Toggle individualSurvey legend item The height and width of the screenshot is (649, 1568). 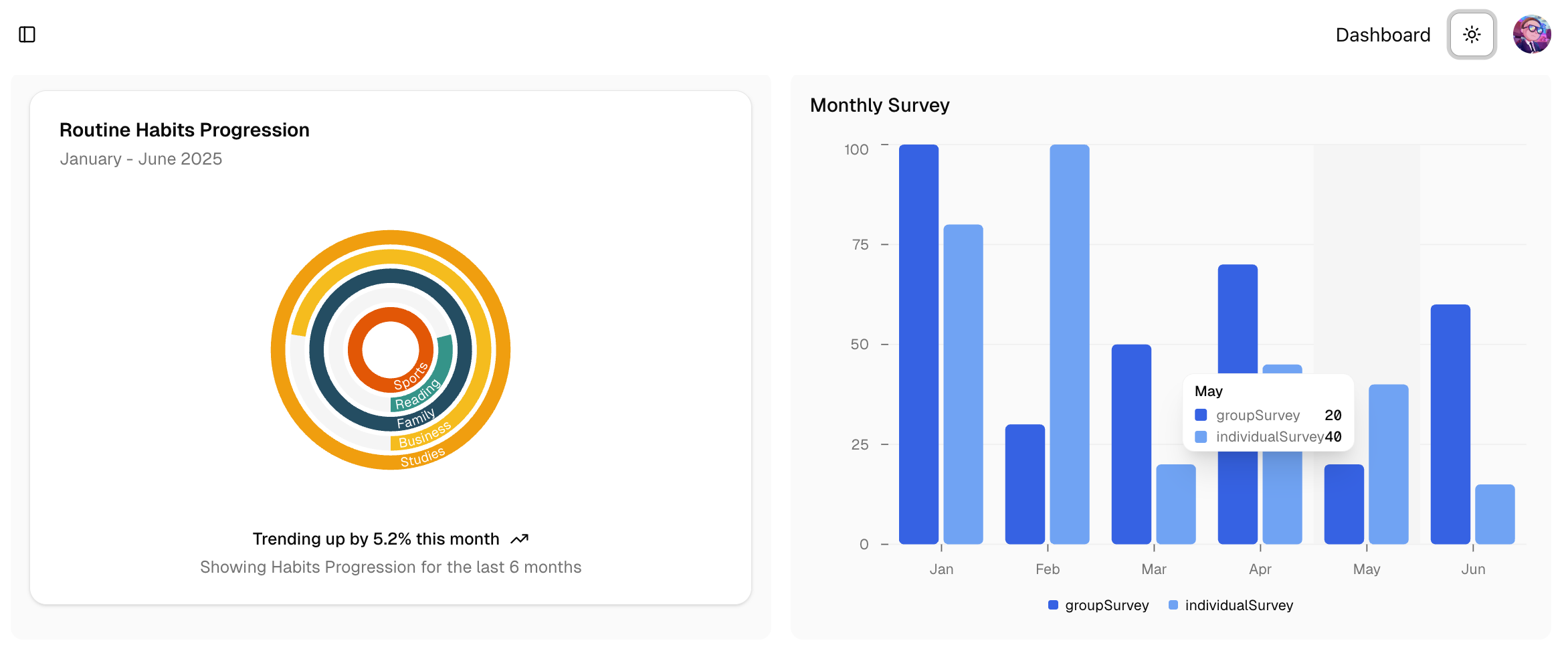click(1231, 605)
